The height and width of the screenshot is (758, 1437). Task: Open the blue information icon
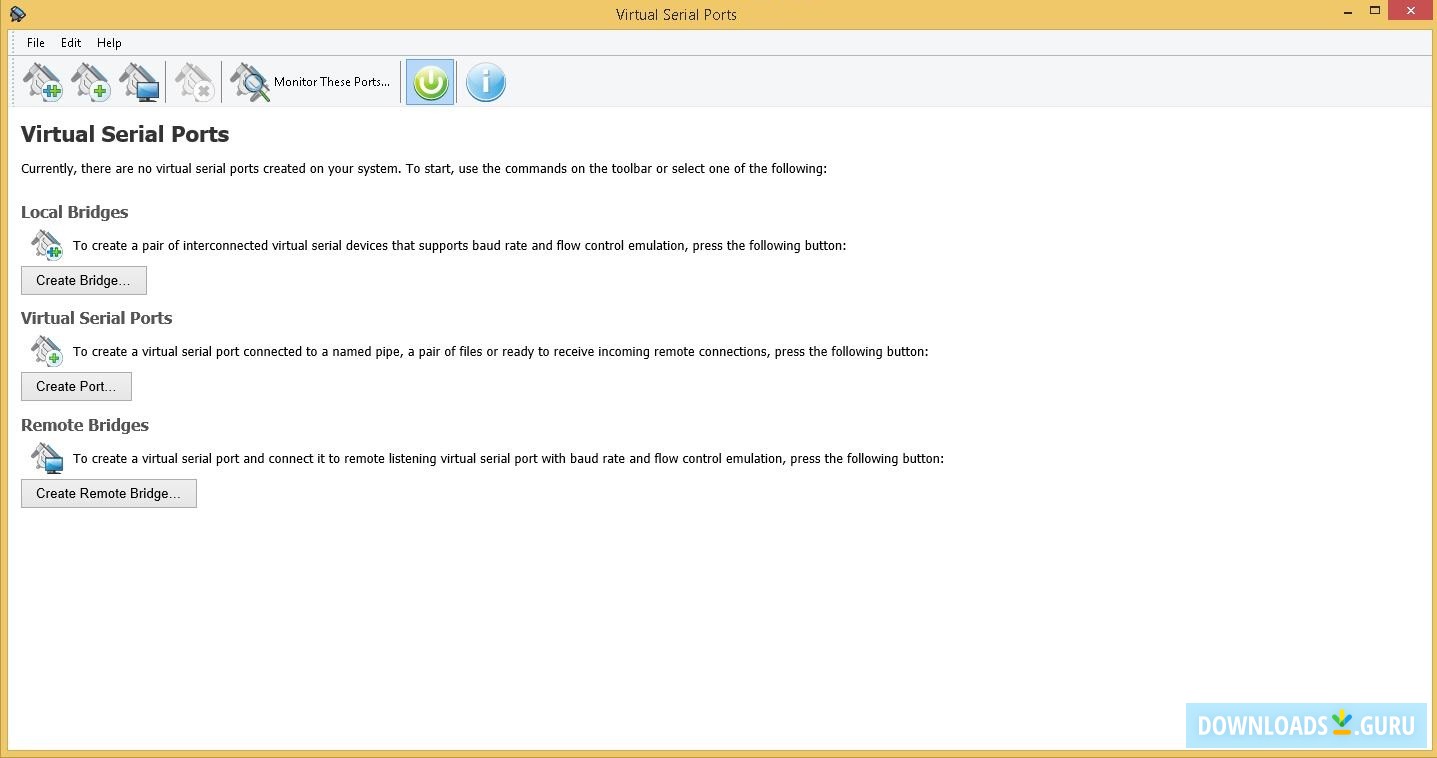tap(486, 82)
